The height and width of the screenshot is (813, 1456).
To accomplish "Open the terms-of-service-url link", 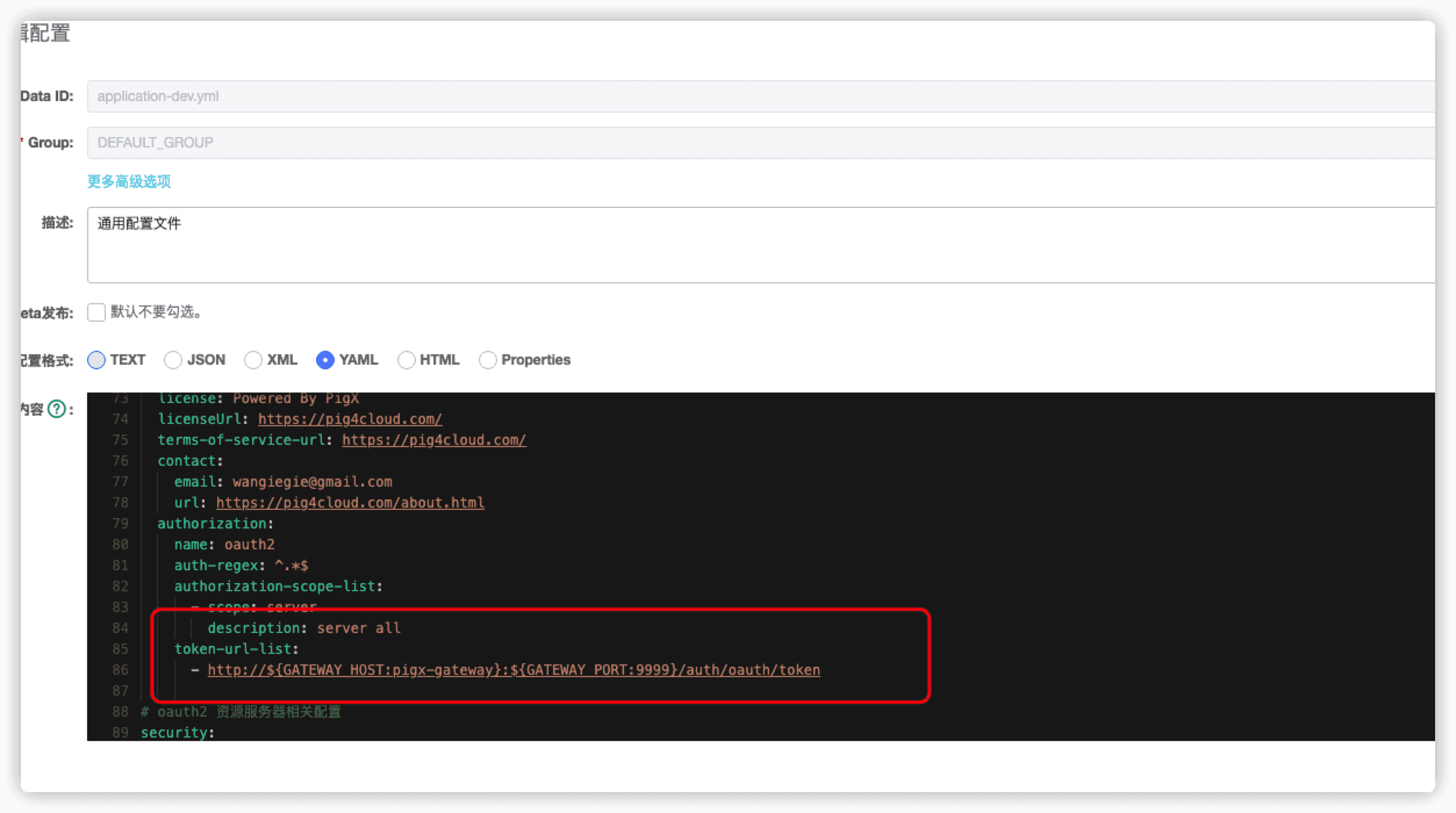I will [434, 440].
